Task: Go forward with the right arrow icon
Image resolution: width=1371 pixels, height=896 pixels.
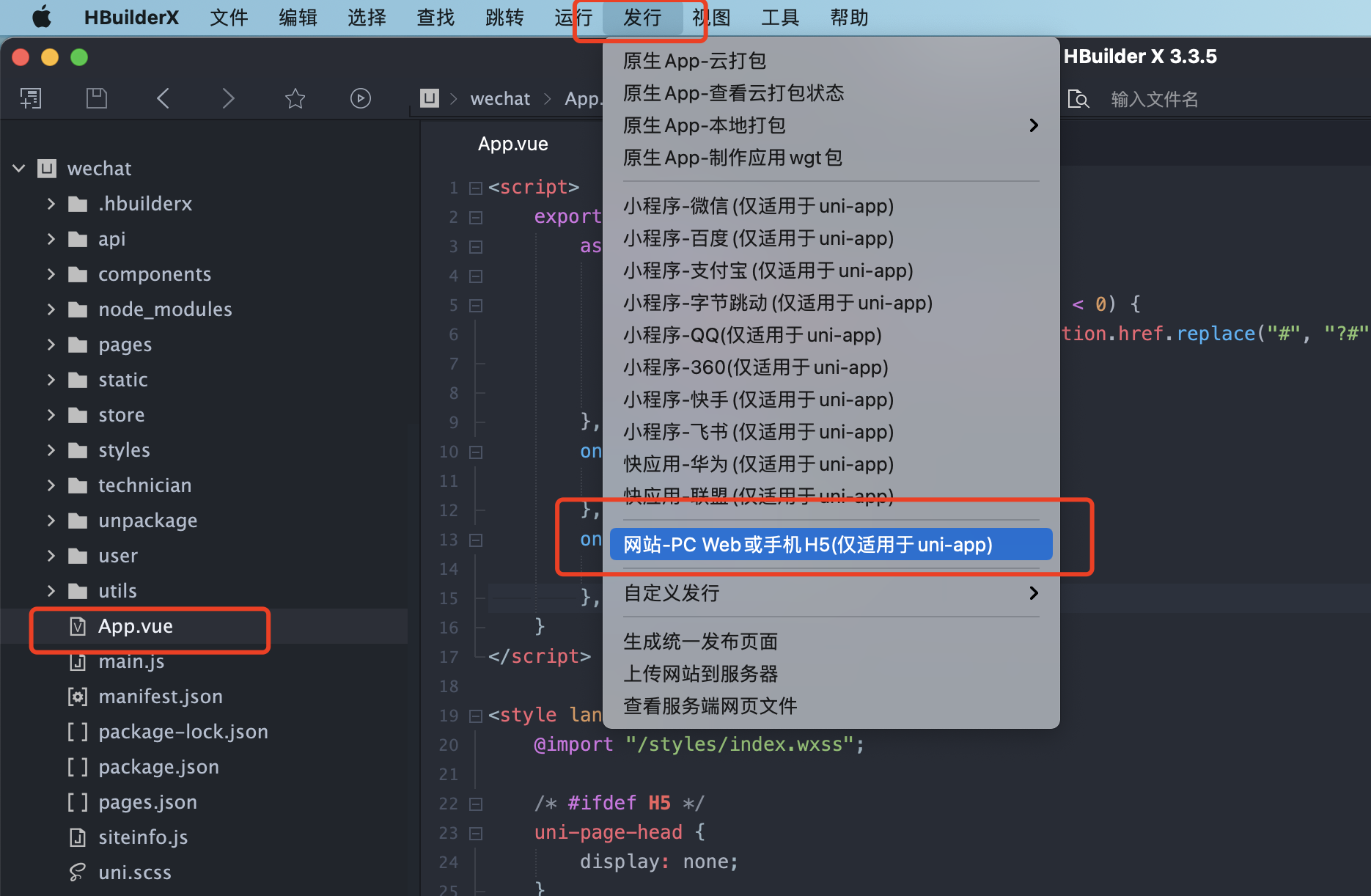Action: pos(228,98)
